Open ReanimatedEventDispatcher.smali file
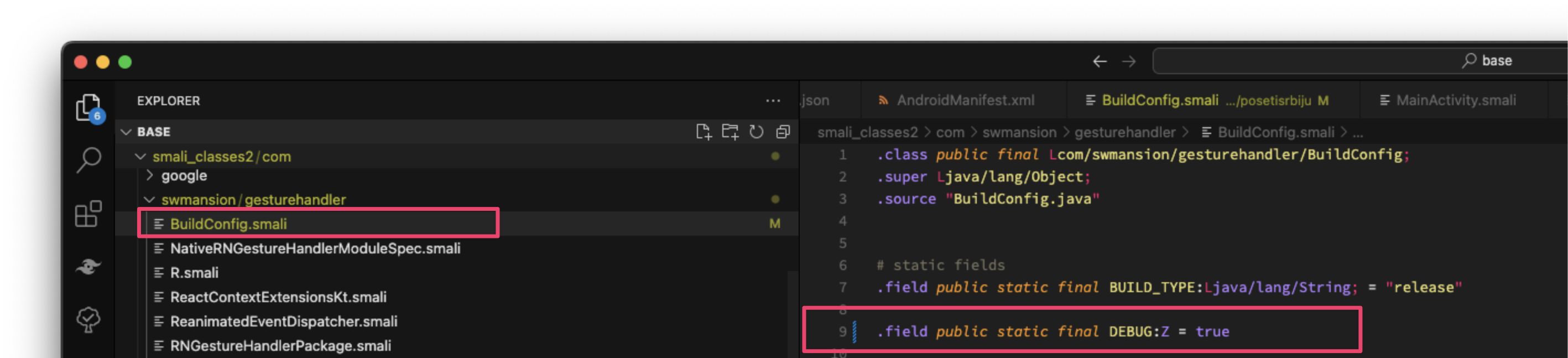 tap(456, 321)
